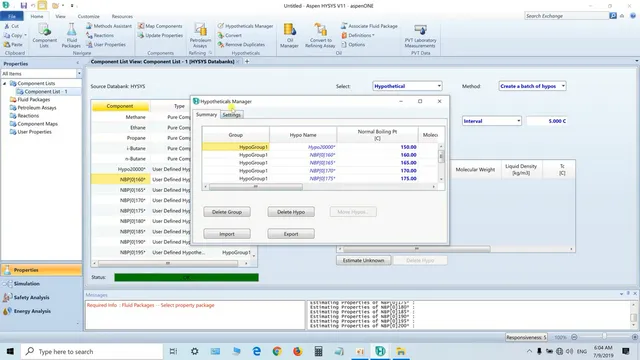The image size is (640, 360).
Task: Click Convert in Hypotheticals group
Action: (229, 36)
